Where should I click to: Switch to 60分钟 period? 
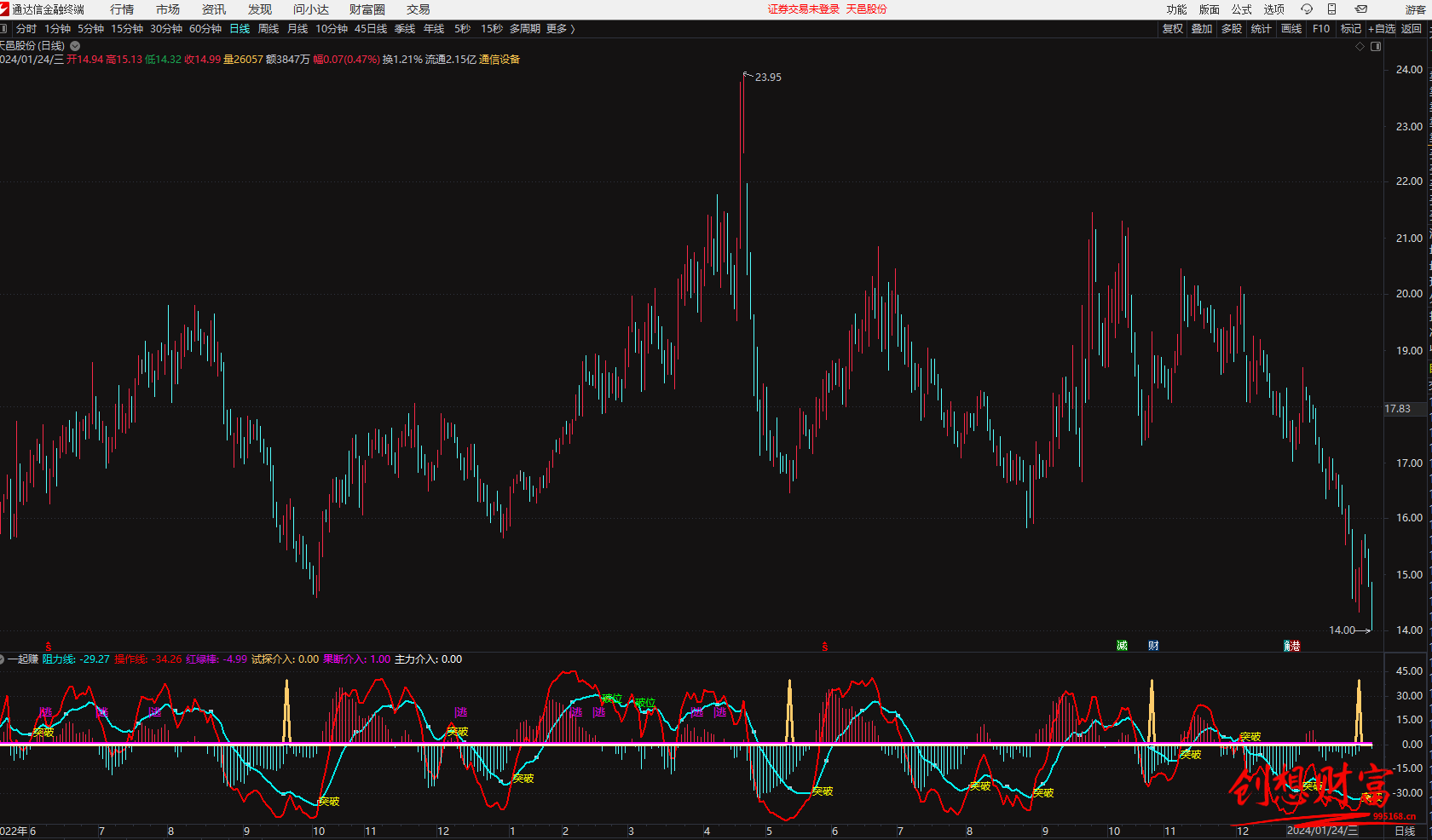coord(205,28)
